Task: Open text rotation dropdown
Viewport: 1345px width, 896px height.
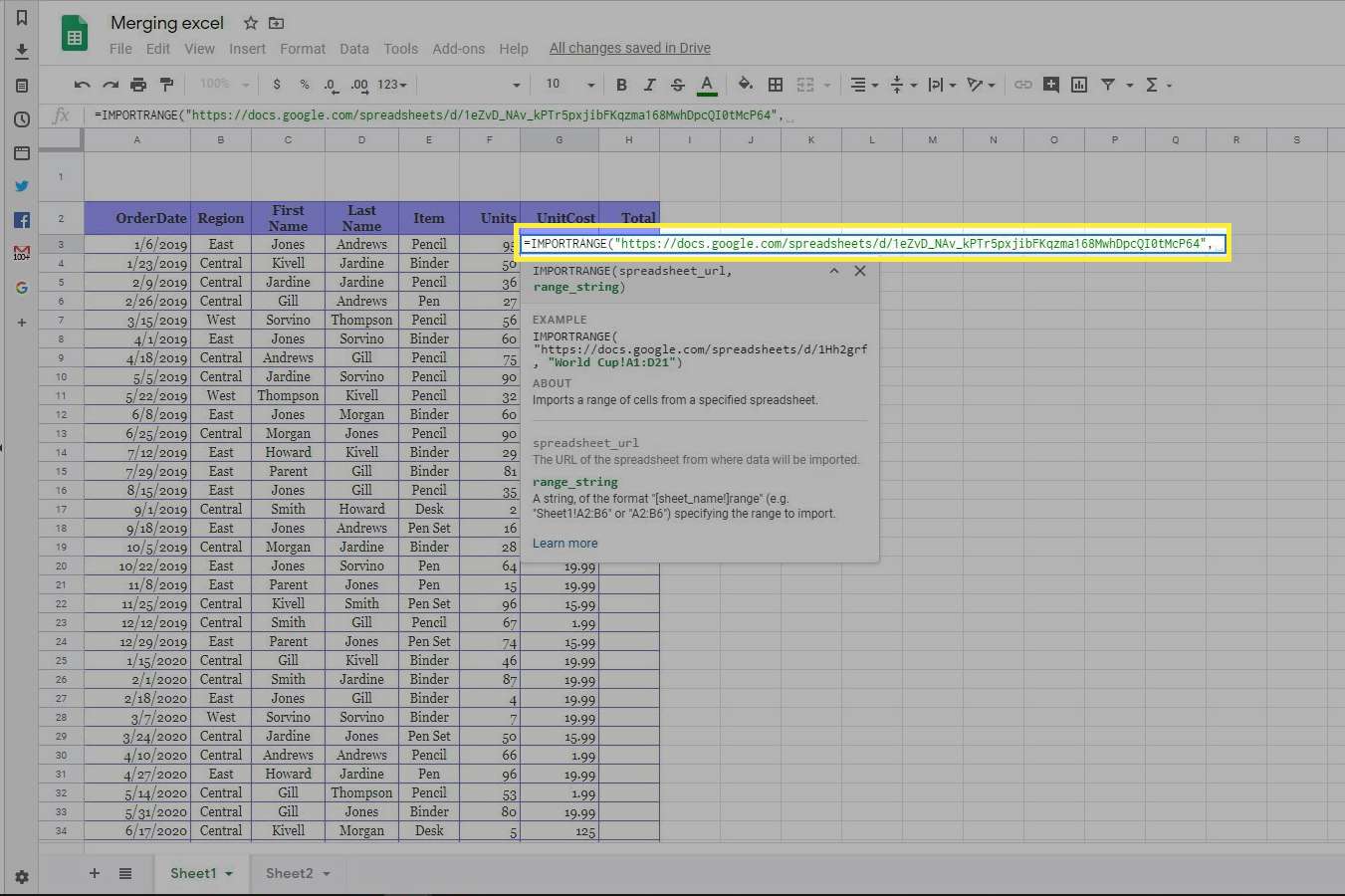Action: (x=981, y=85)
